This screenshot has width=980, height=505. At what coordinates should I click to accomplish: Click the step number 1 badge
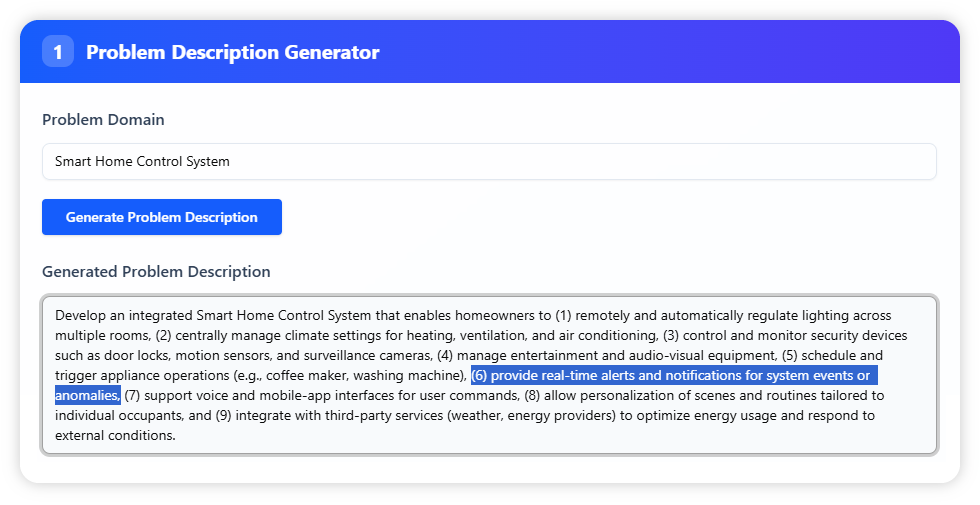pos(58,52)
